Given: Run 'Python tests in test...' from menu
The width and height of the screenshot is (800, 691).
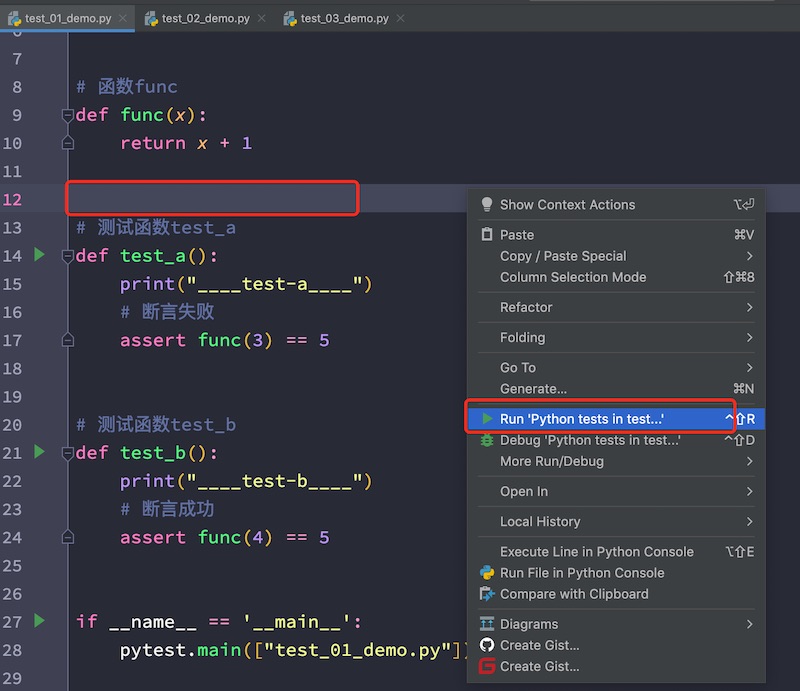Looking at the screenshot, I should coord(616,419).
